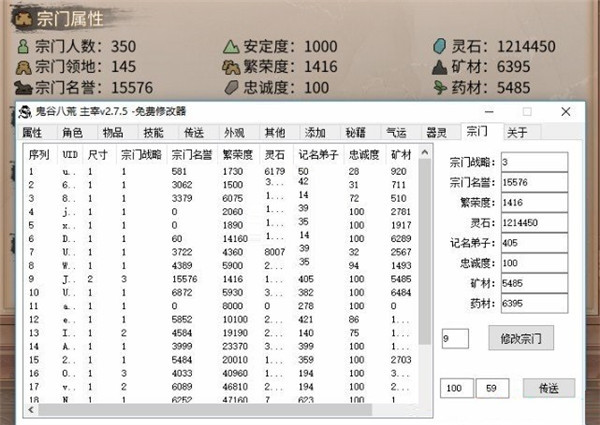
Task: Click the 灵石 column header
Action: 275,155
